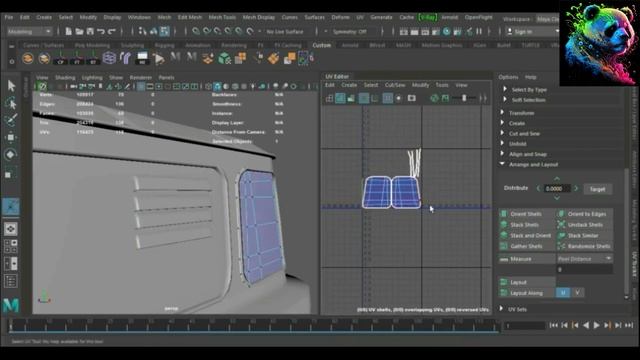Toggle the pause viewport icon in status line
The width and height of the screenshot is (640, 360).
tap(479, 31)
